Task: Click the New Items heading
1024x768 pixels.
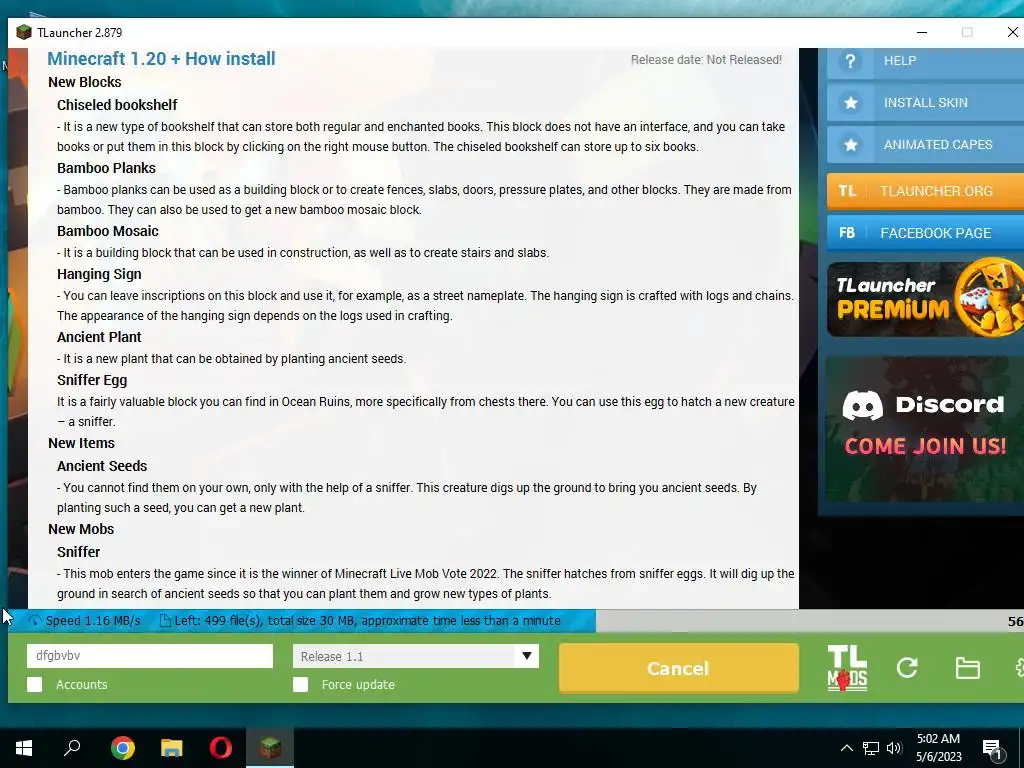Action: coord(81,443)
